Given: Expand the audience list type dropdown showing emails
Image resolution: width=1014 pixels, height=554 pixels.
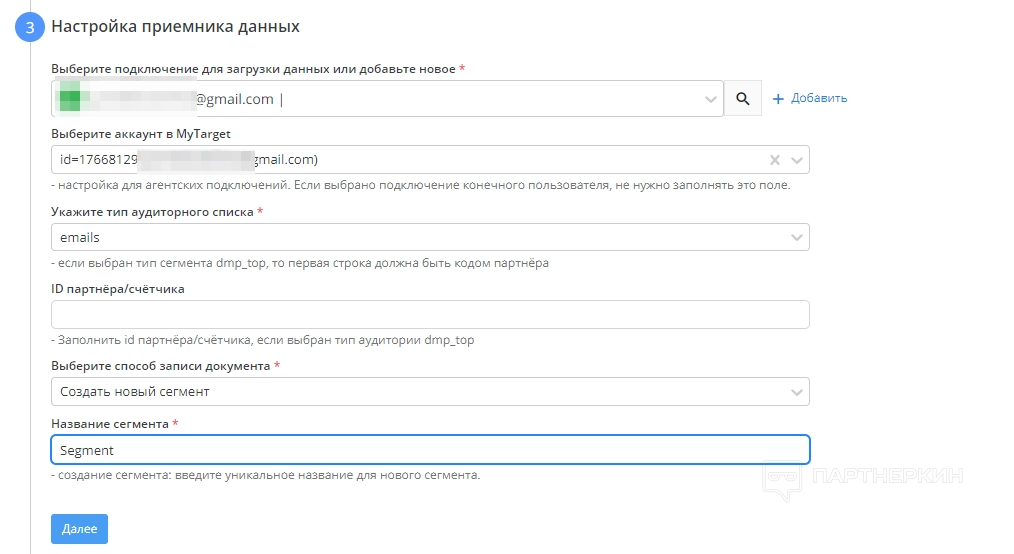Looking at the screenshot, I should point(400,237).
